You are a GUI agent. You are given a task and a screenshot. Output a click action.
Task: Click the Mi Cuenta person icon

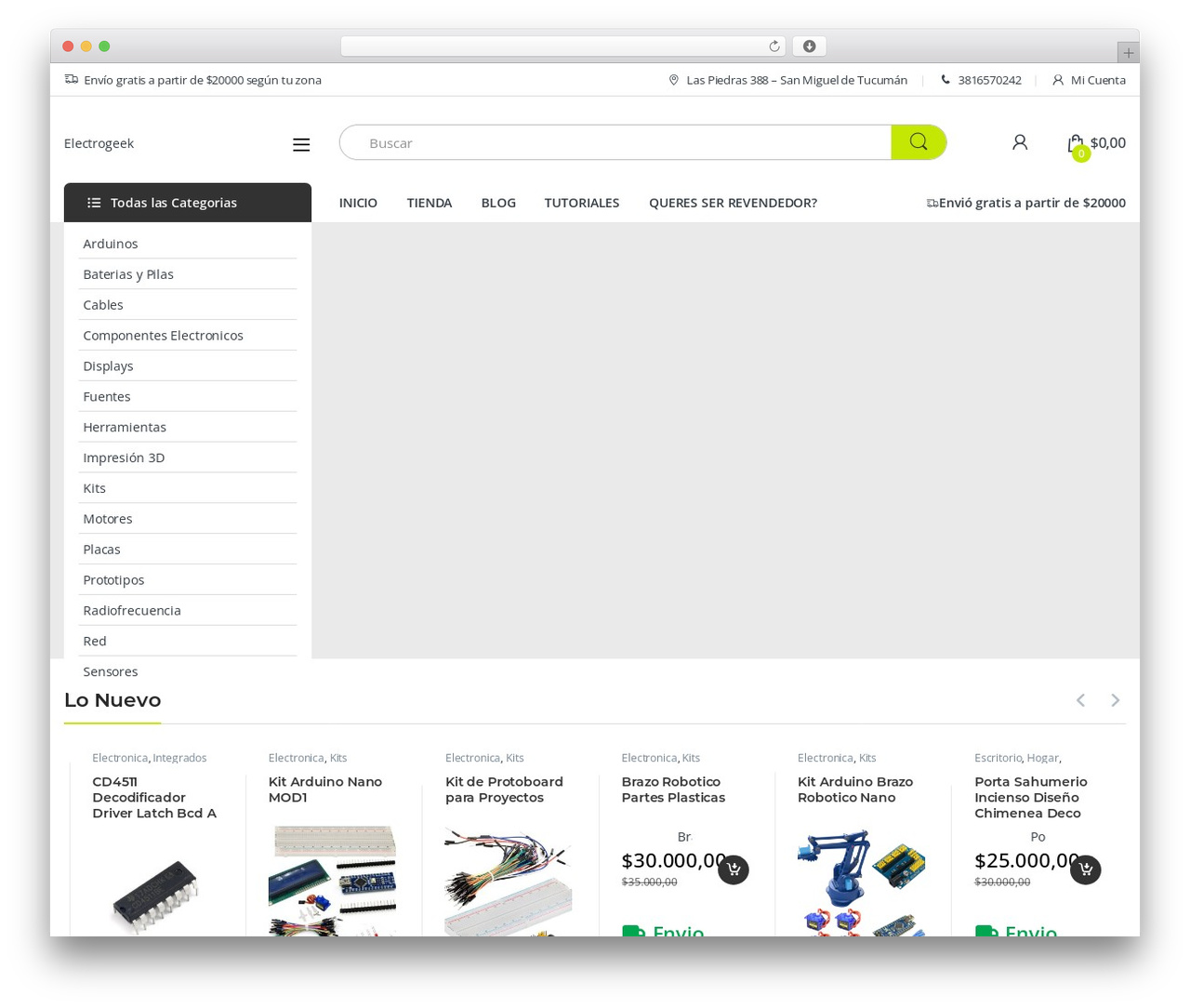(x=1058, y=80)
